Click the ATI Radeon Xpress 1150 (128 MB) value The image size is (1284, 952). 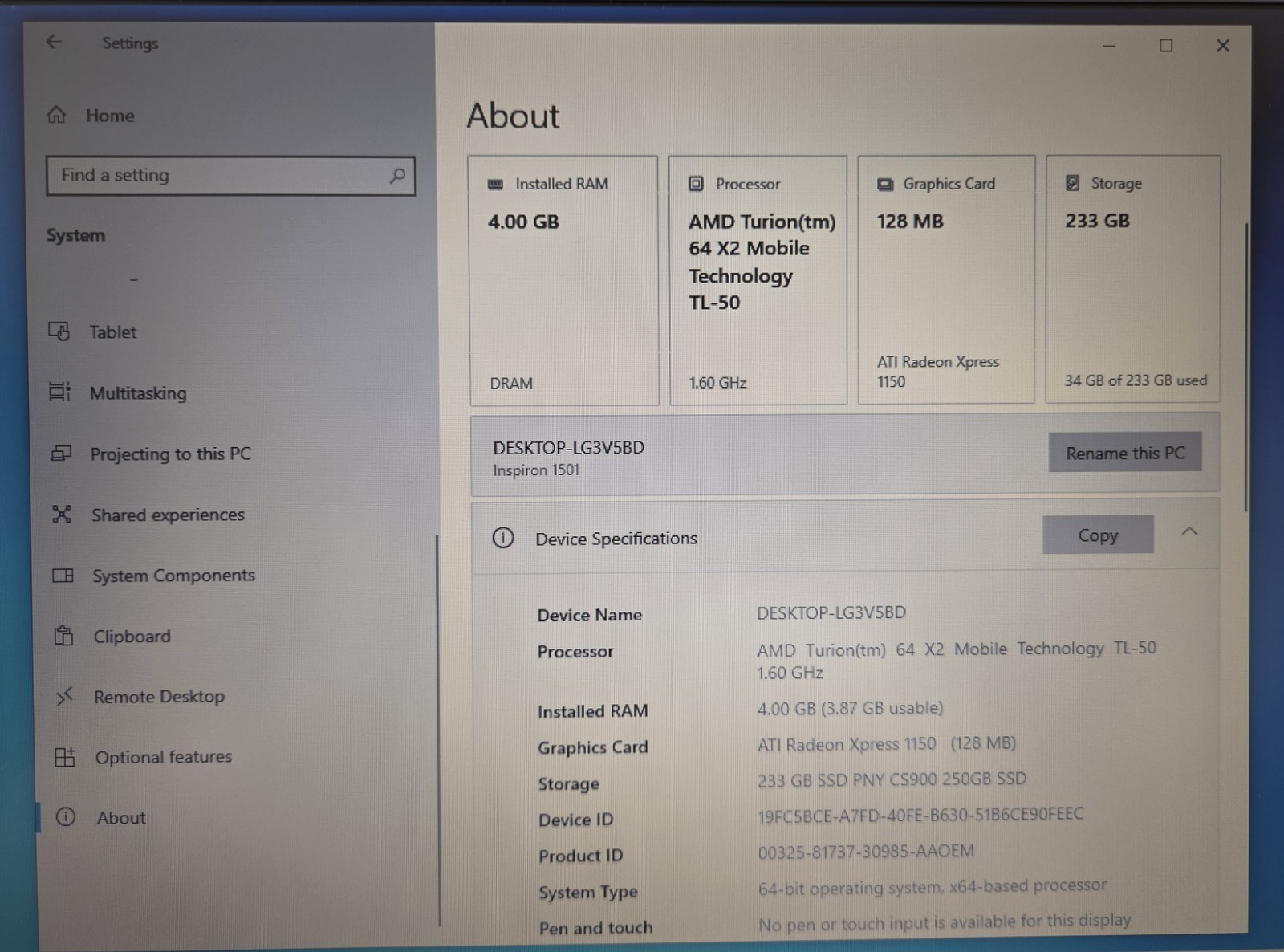pyautogui.click(x=887, y=744)
